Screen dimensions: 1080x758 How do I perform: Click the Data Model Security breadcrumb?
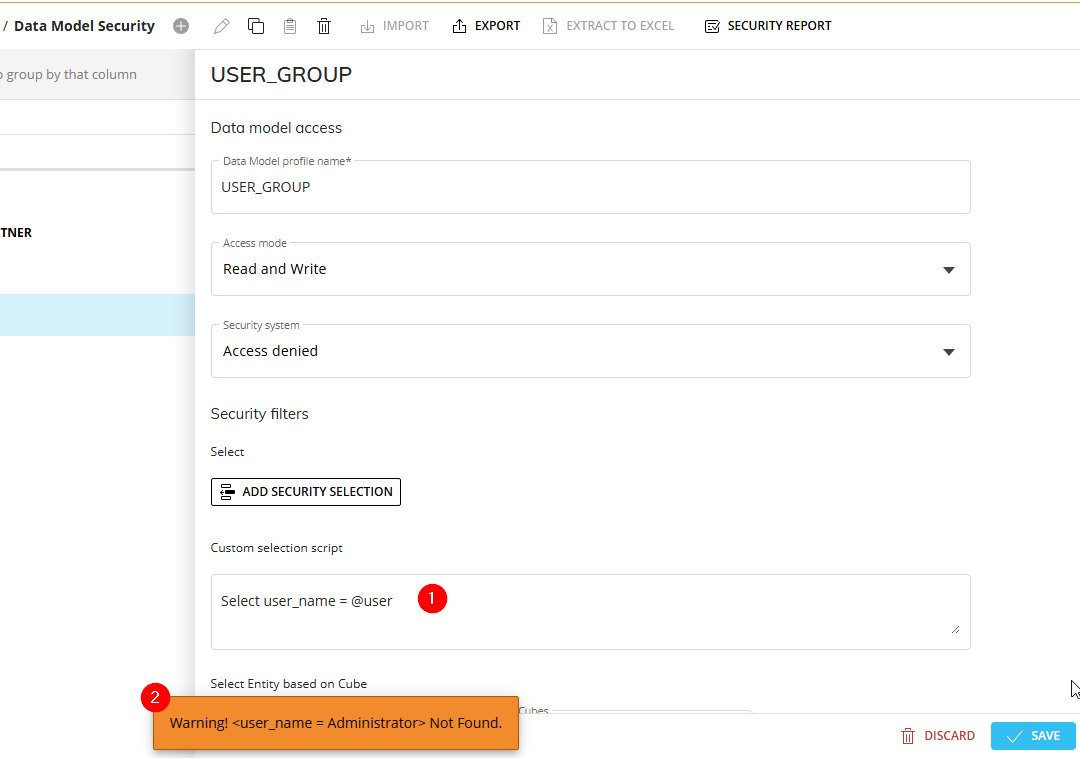click(84, 26)
